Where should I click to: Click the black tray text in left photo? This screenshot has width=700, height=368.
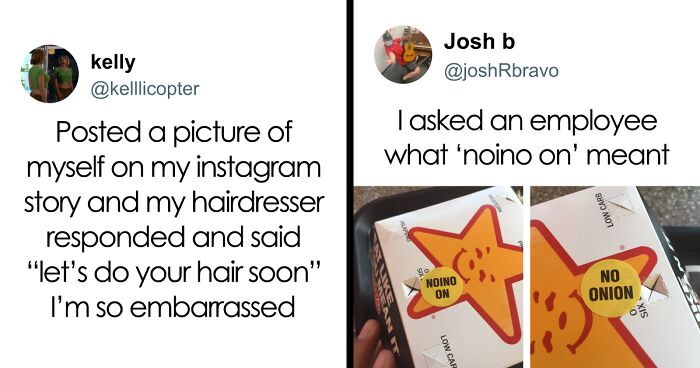click(380, 301)
